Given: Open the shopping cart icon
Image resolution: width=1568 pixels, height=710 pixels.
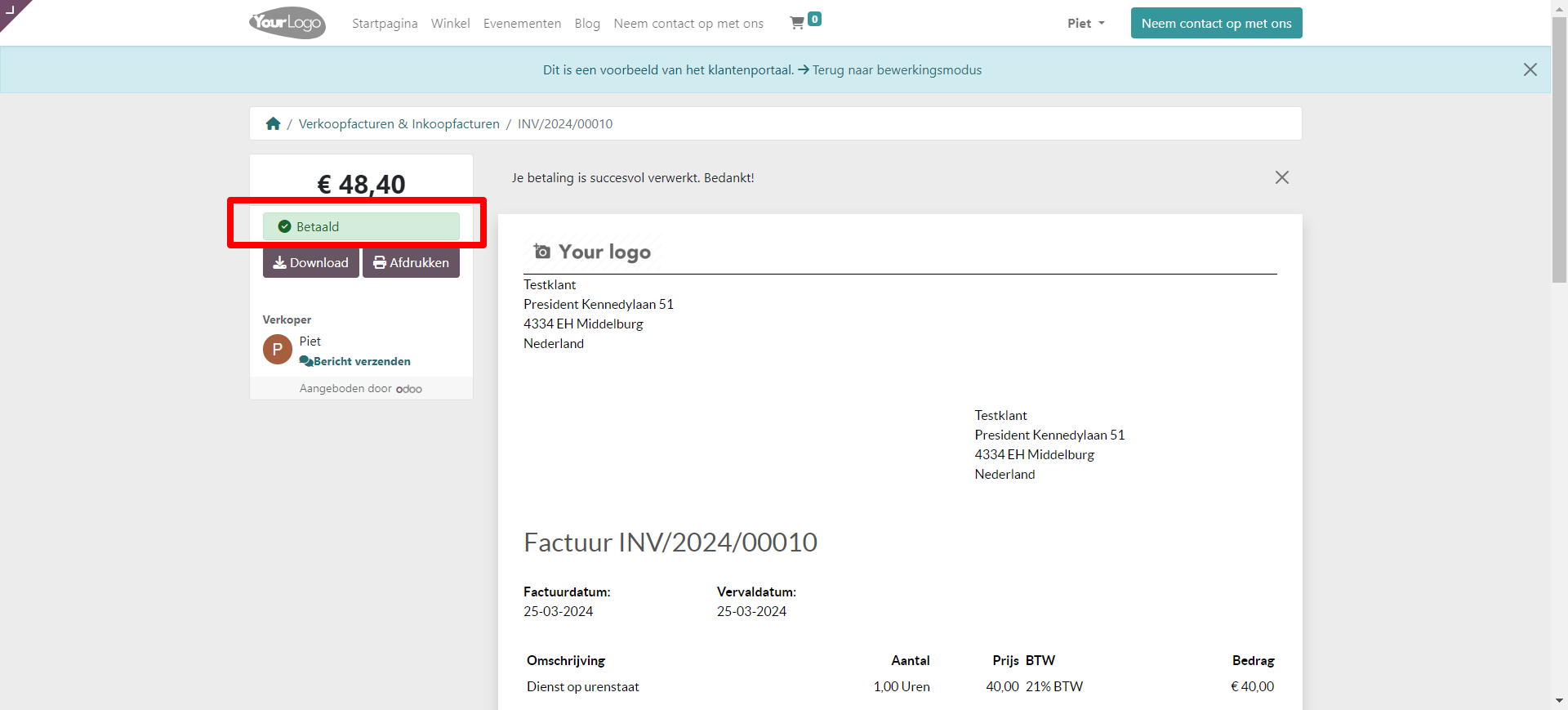Looking at the screenshot, I should pyautogui.click(x=797, y=23).
